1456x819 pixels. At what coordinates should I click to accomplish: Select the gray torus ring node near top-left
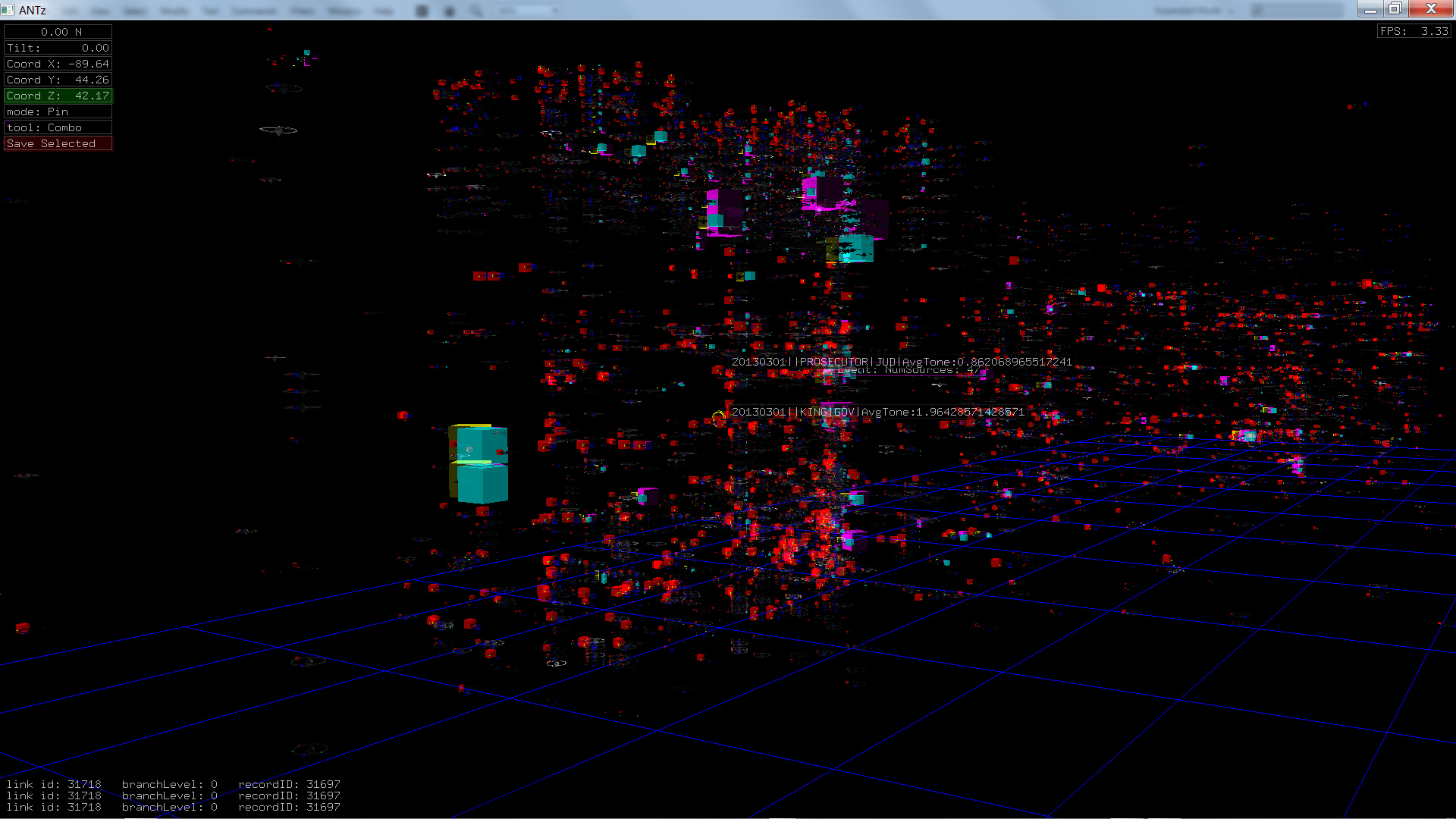coord(278,130)
